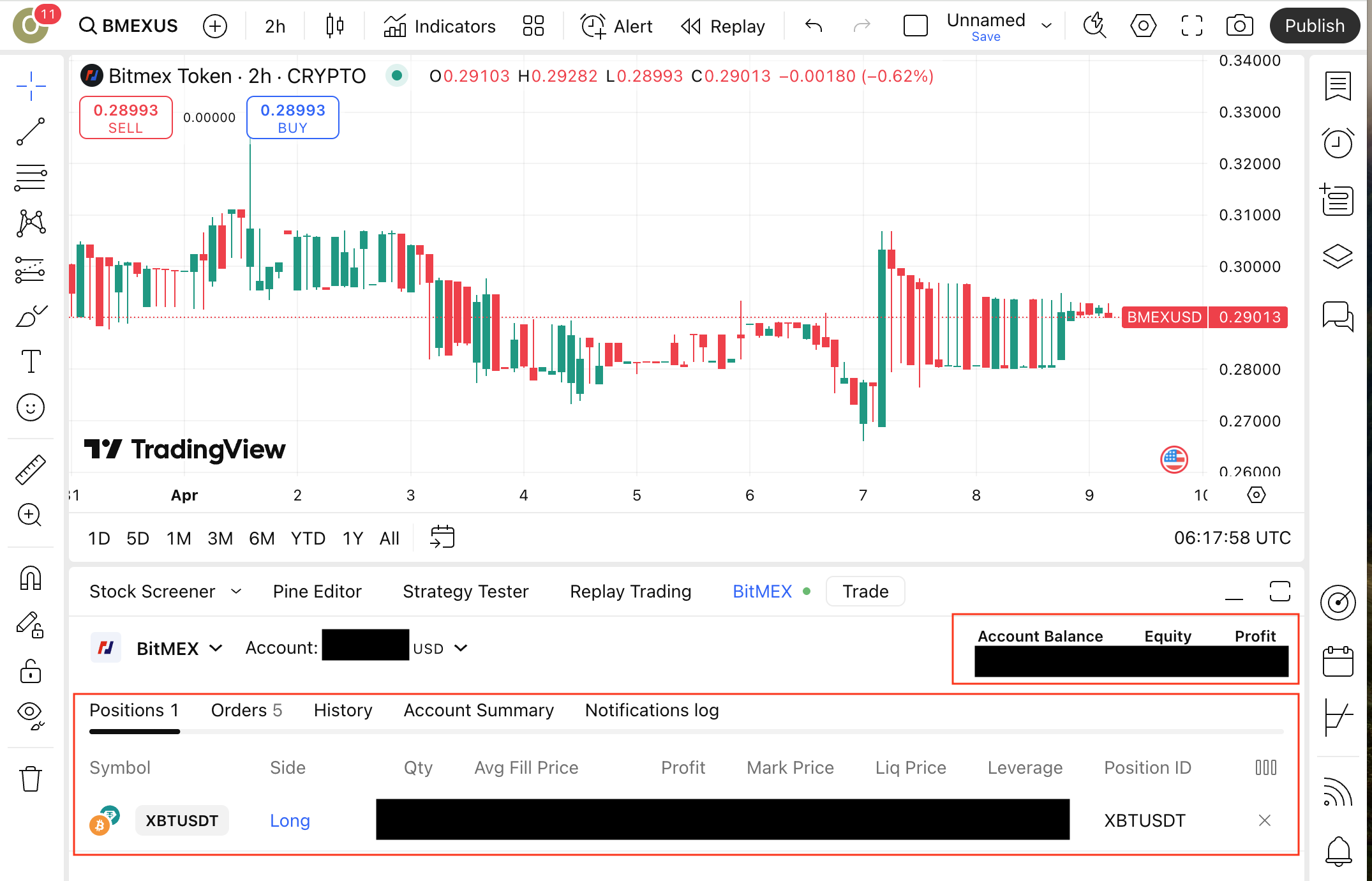The height and width of the screenshot is (881, 1372).
Task: Select the text annotation tool
Action: 31,361
